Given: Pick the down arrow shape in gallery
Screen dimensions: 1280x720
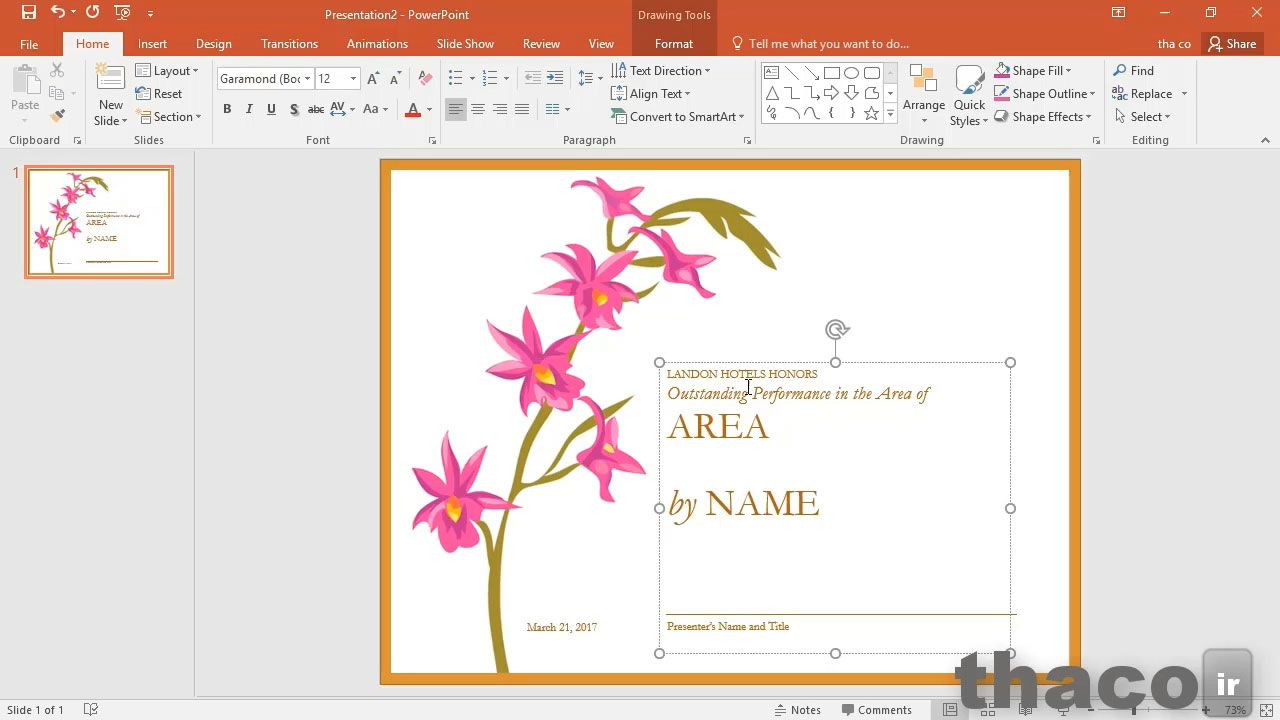Looking at the screenshot, I should (x=851, y=93).
